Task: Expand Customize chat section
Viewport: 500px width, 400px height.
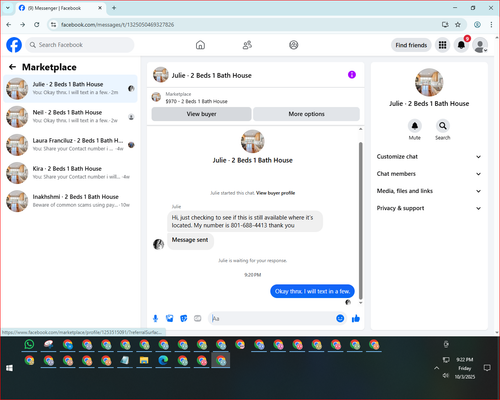Action: (429, 157)
